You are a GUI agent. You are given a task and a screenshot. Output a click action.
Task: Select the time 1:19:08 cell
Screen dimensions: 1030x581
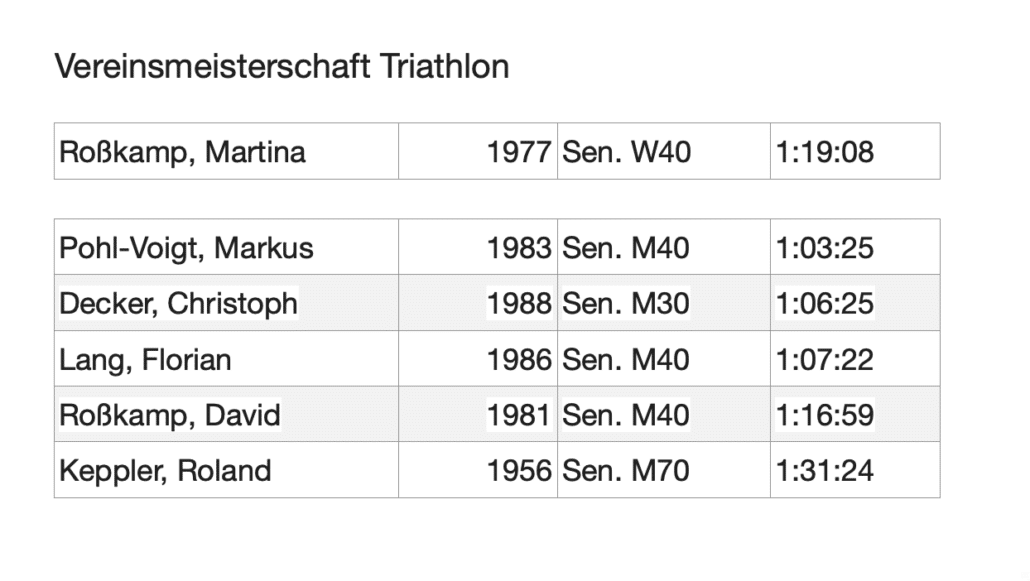[855, 151]
